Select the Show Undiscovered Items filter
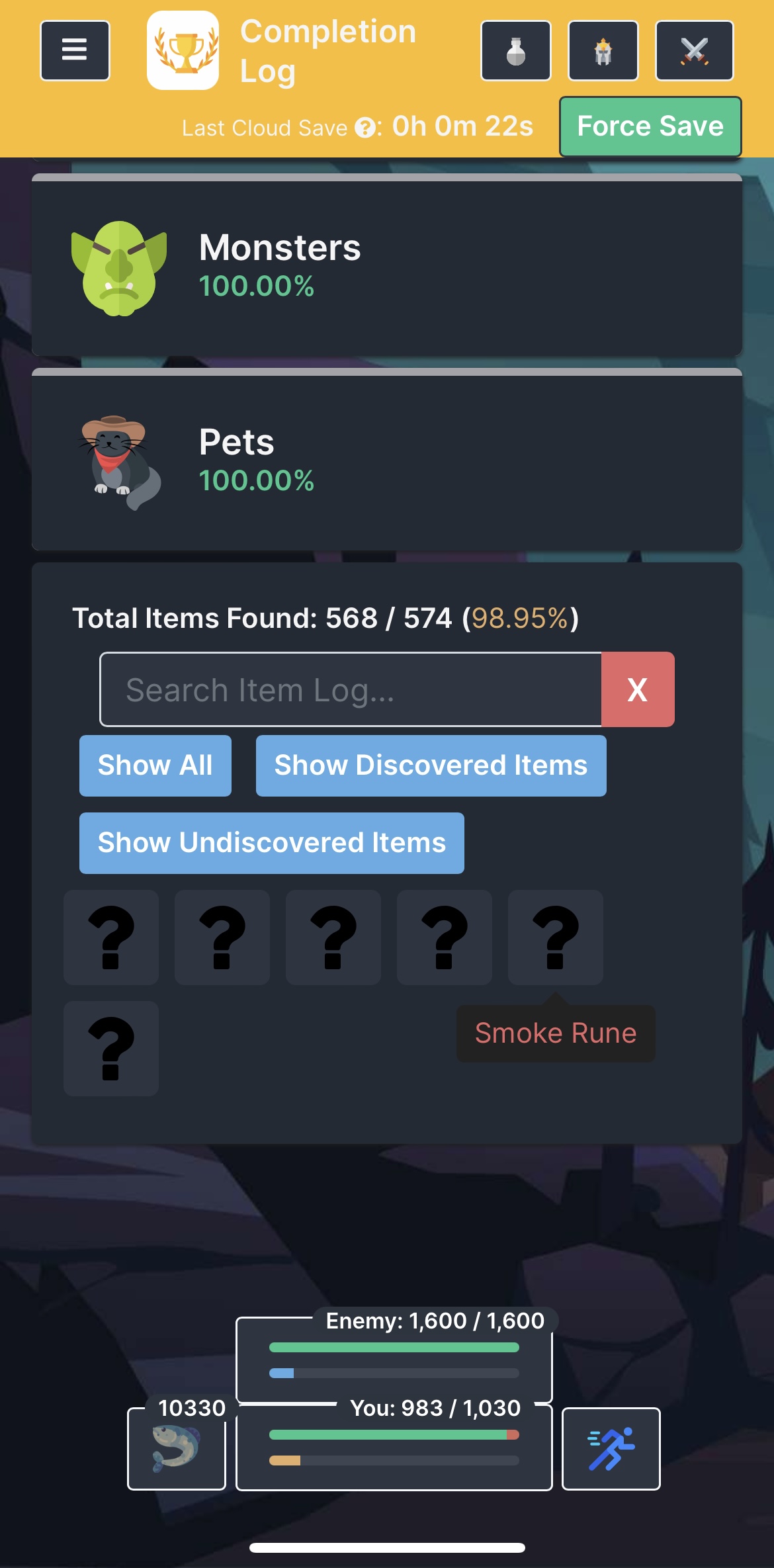This screenshot has width=774, height=1568. coord(272,843)
